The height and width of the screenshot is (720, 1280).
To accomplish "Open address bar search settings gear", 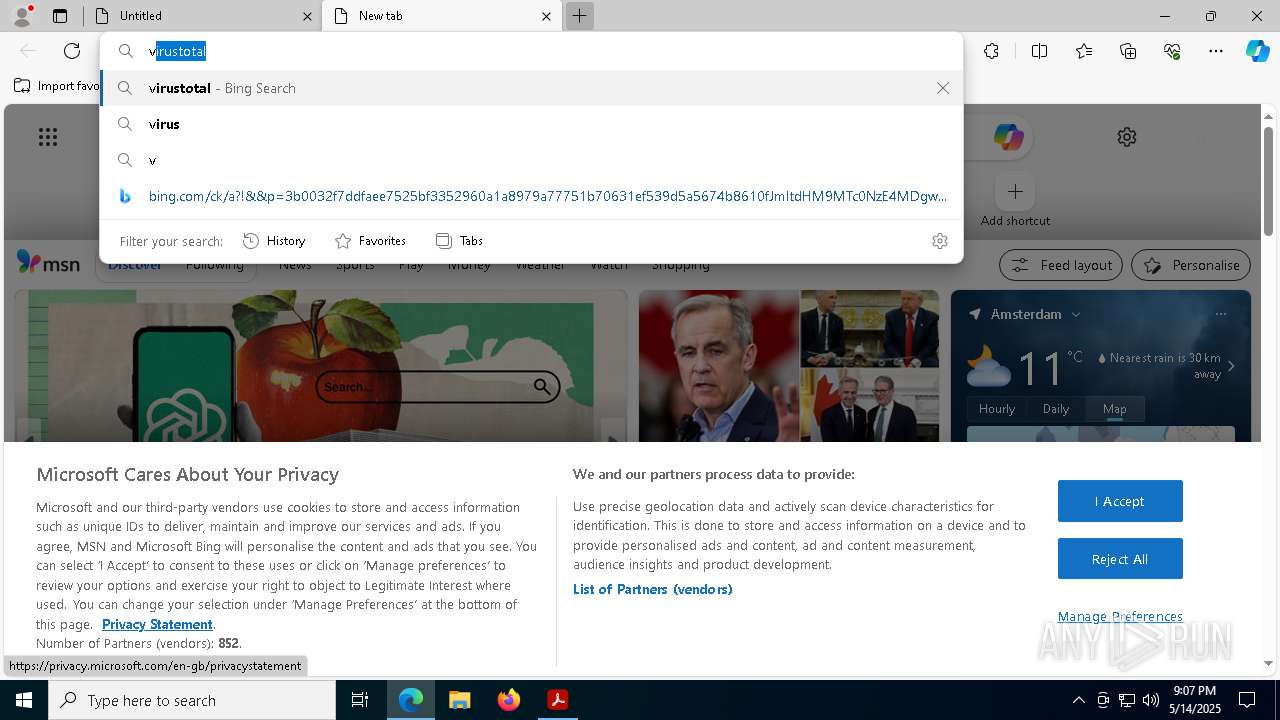I will click(x=939, y=241).
